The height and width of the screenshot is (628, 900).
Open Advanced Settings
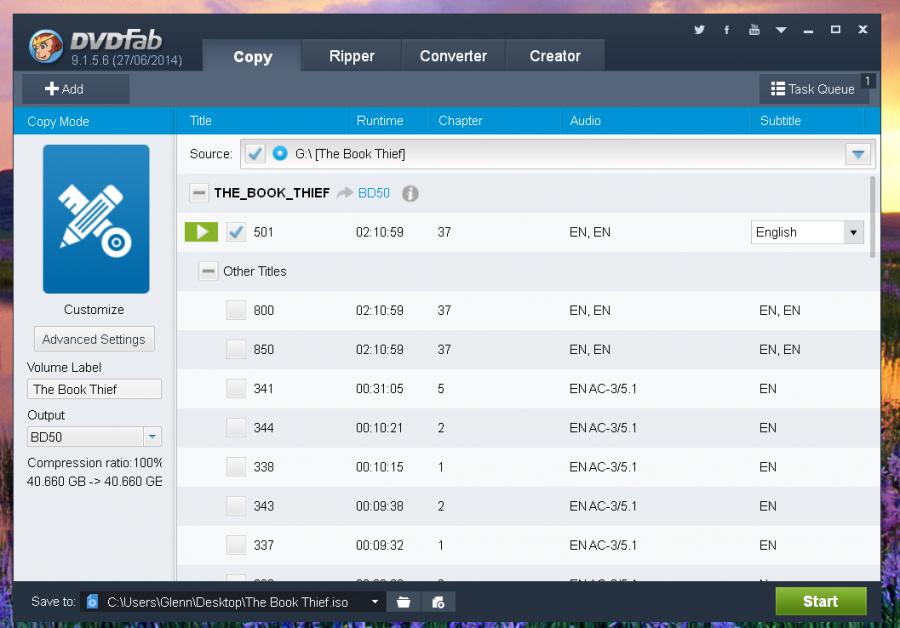pos(94,339)
